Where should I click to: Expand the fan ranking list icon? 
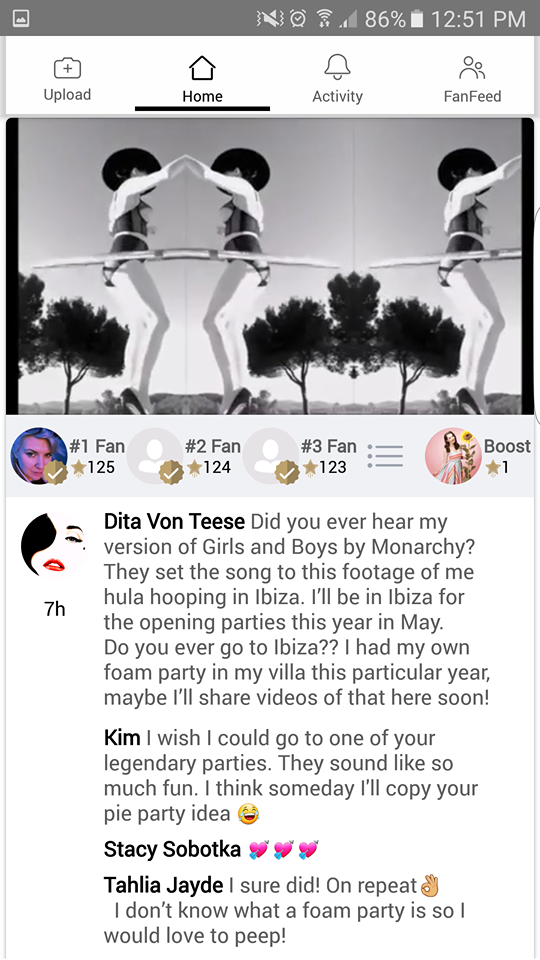click(385, 456)
